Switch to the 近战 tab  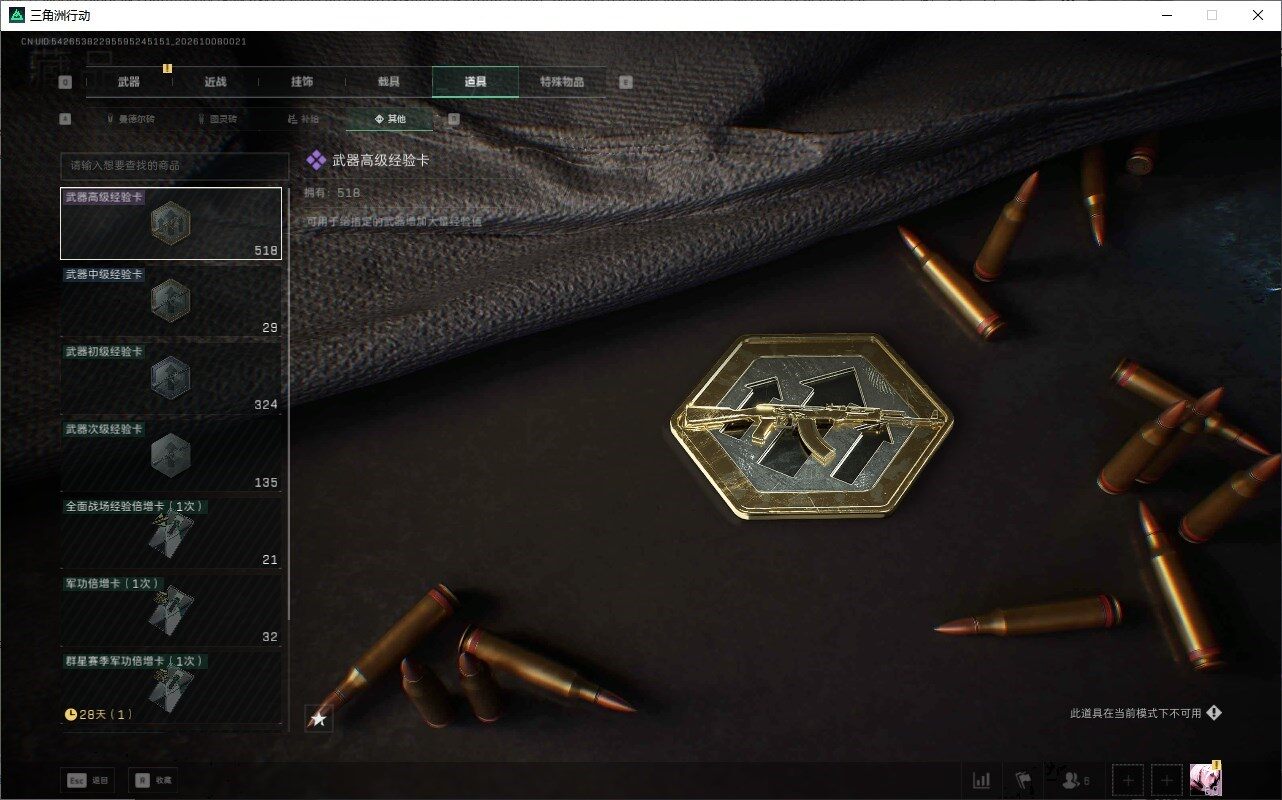[215, 82]
